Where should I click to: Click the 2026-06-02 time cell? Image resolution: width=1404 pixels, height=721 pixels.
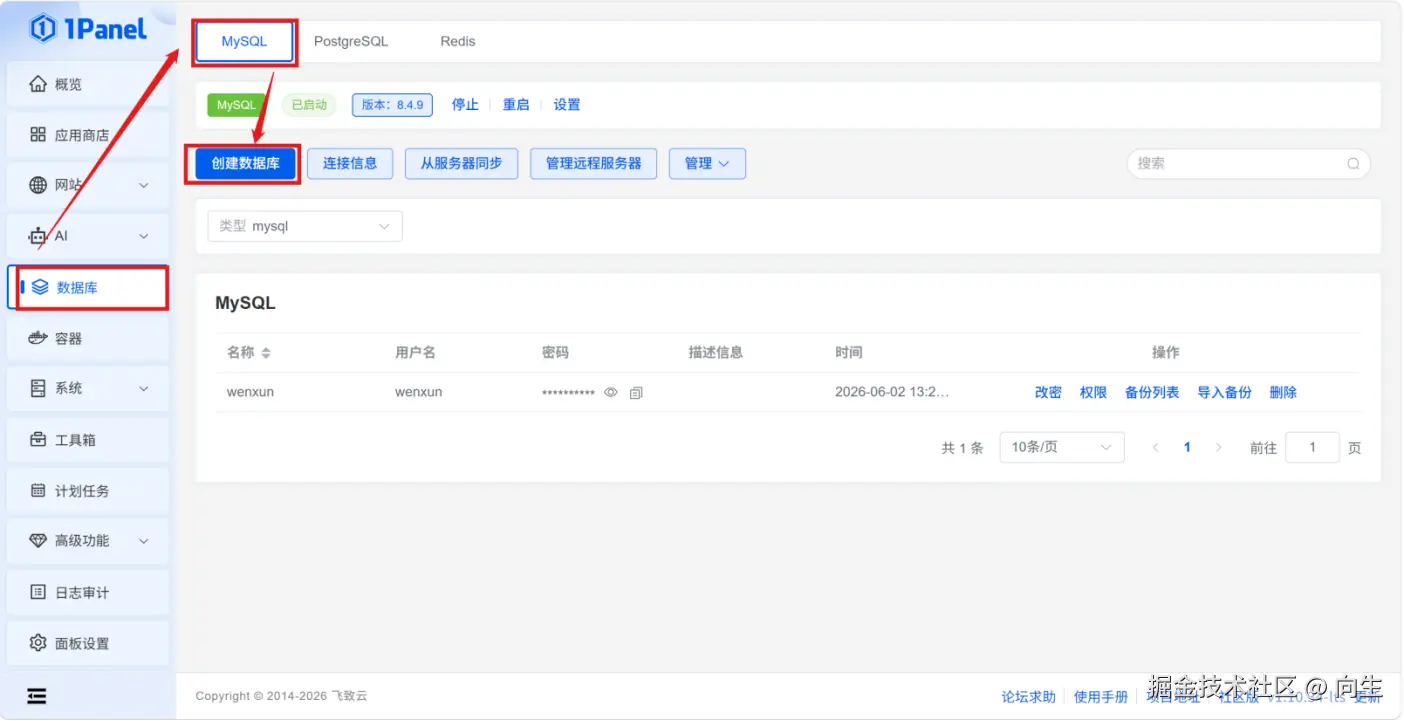pyautogui.click(x=892, y=392)
